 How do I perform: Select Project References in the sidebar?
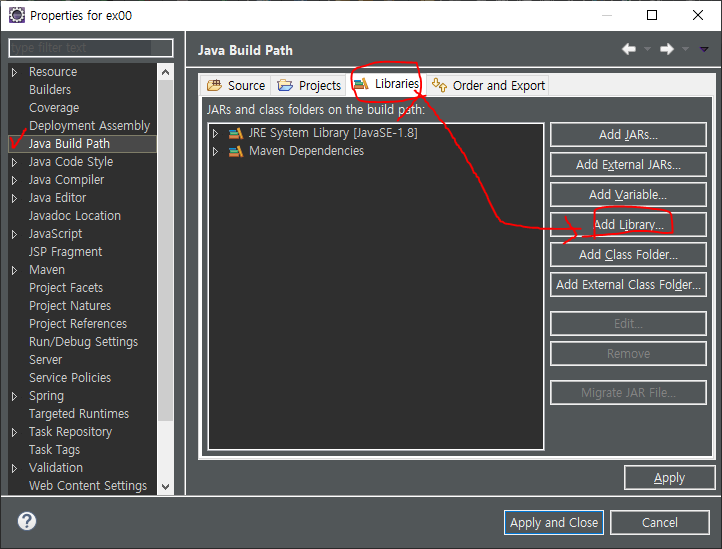point(78,324)
